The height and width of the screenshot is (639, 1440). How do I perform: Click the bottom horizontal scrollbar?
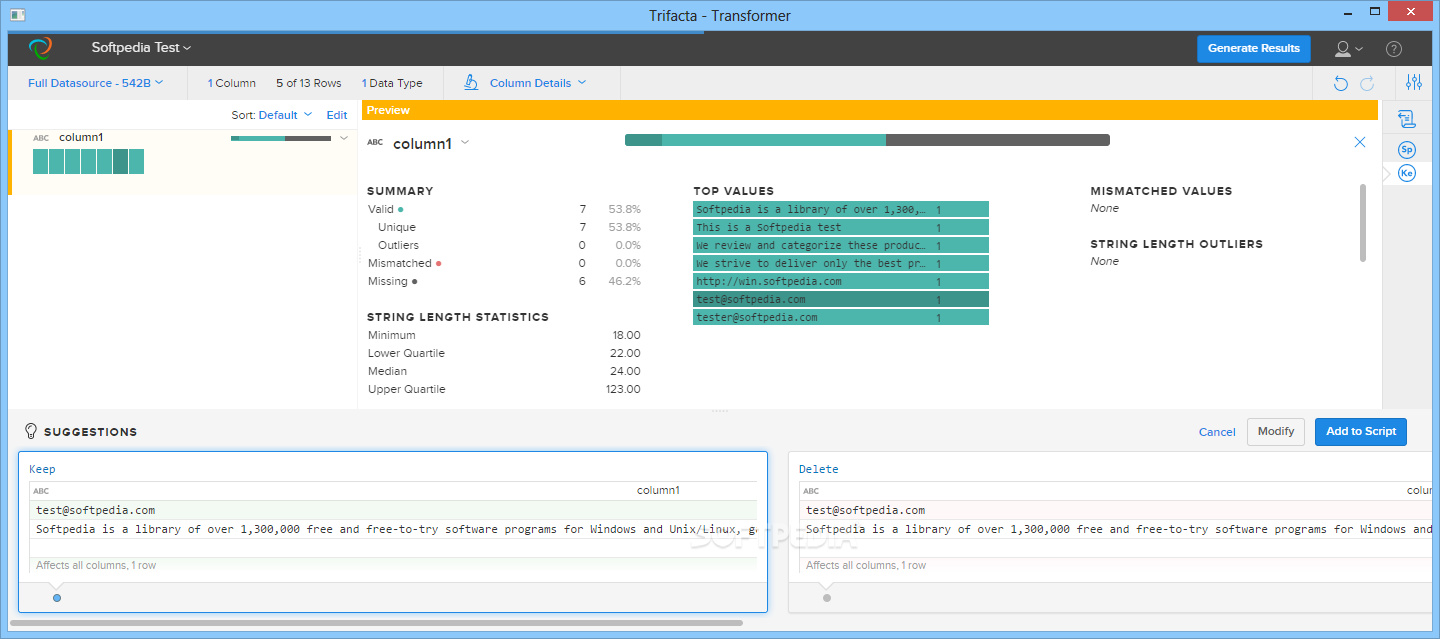[376, 623]
